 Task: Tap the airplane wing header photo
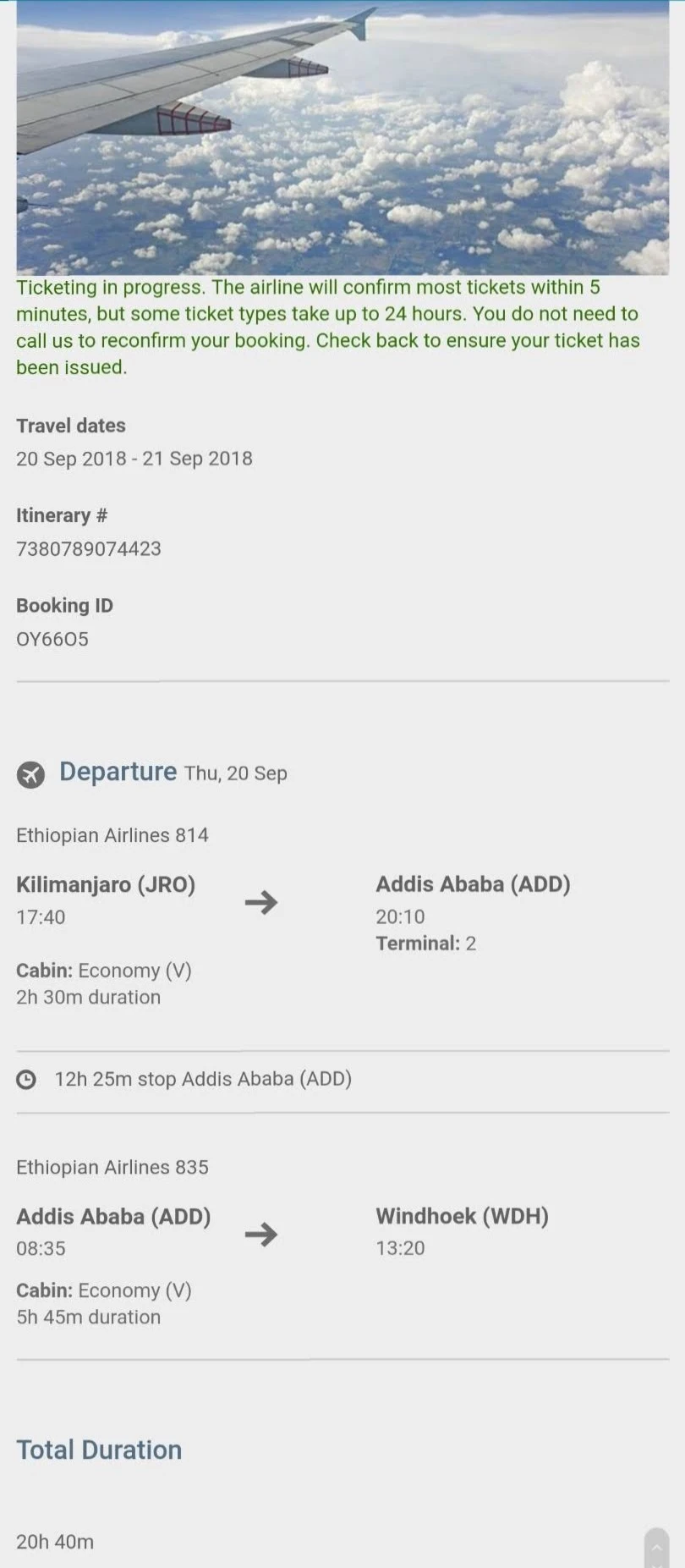(x=342, y=137)
